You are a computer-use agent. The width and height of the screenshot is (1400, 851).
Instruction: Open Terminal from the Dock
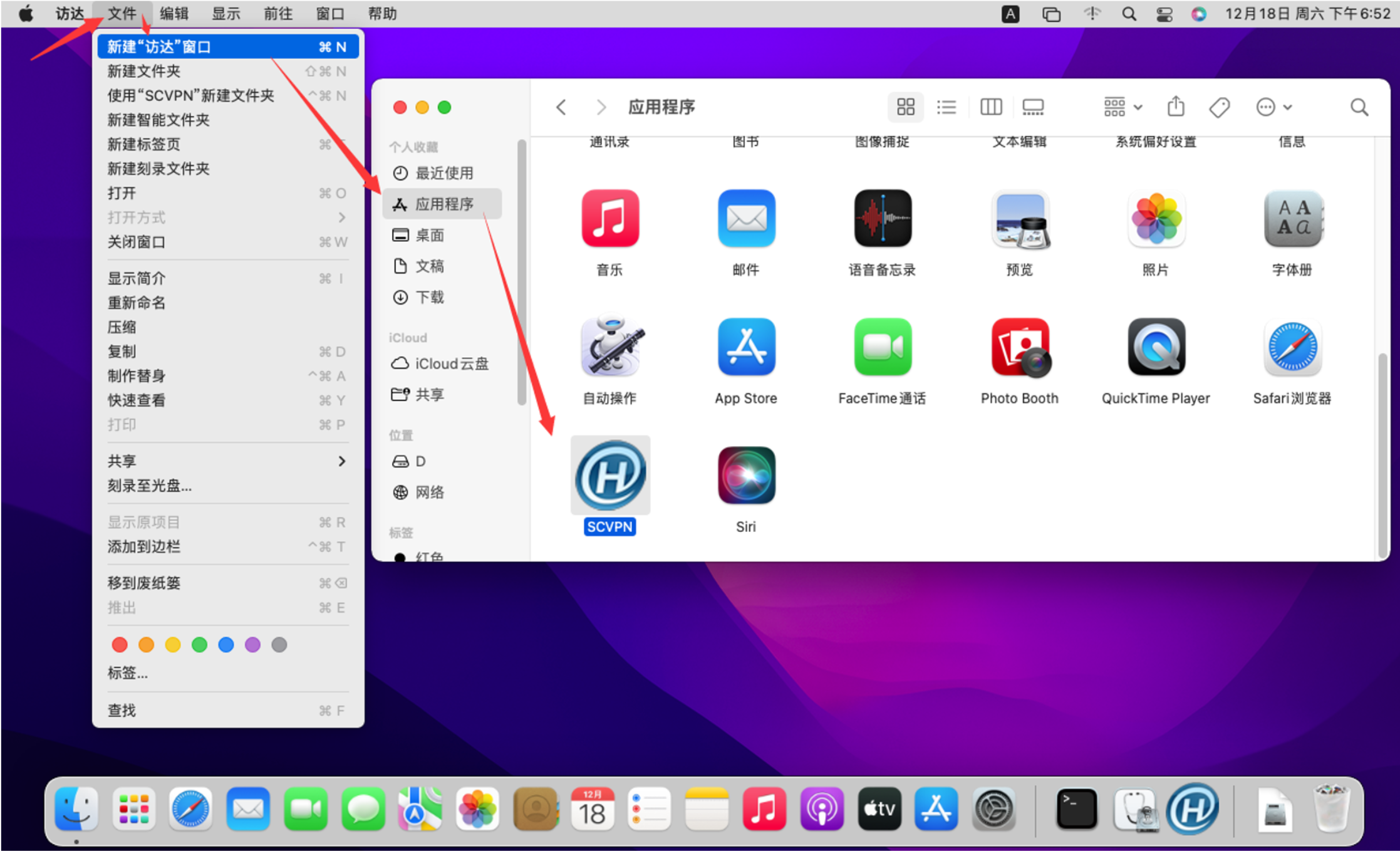click(1076, 809)
